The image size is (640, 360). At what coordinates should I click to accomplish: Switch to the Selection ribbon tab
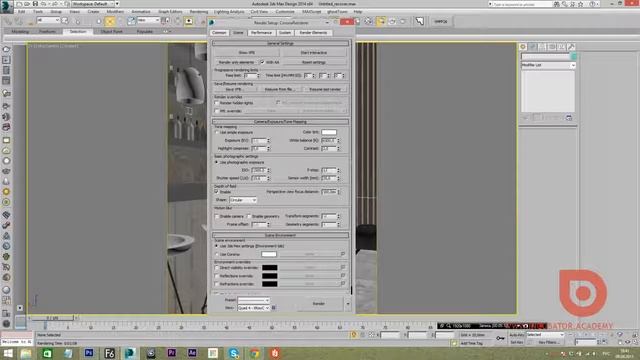78,31
